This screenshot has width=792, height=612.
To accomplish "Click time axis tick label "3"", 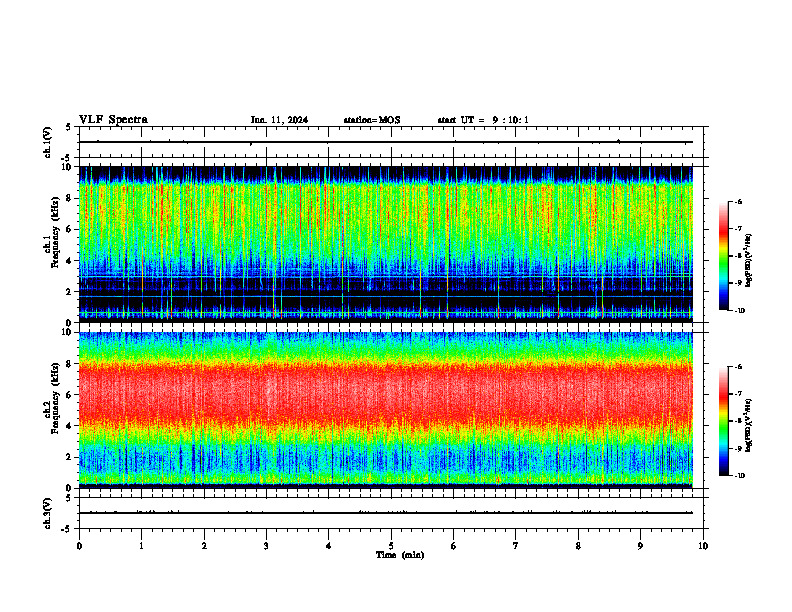I will point(266,546).
